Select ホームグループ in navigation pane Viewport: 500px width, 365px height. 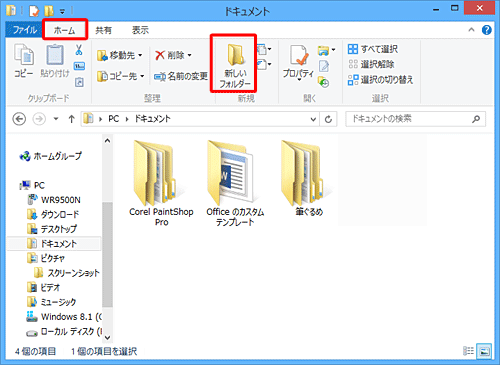tap(51, 156)
